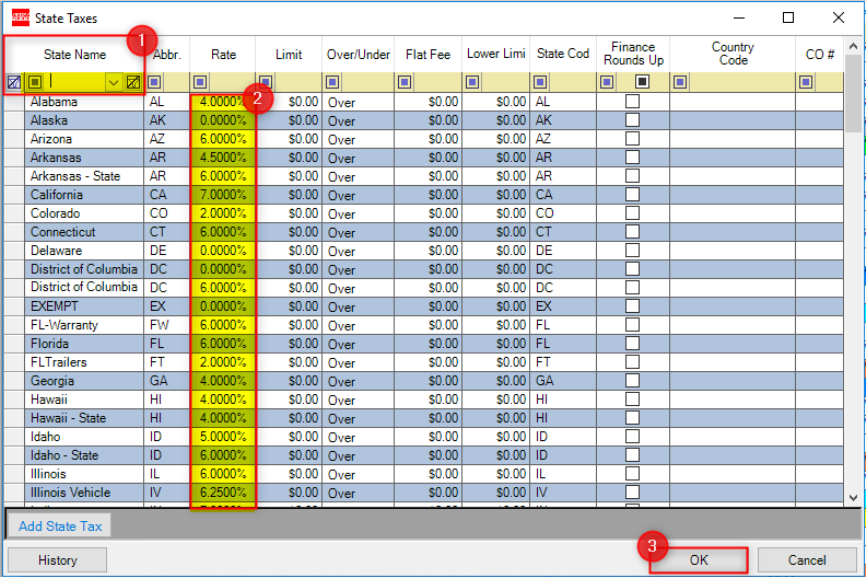Sort by the Finance Rounds Up header
The width and height of the screenshot is (866, 577).
[633, 54]
